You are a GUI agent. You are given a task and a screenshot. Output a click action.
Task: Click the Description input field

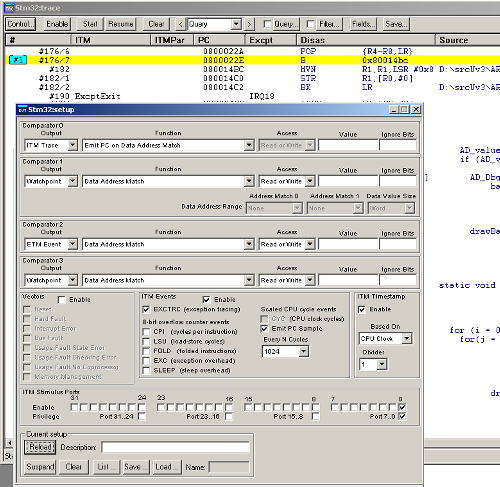175,447
